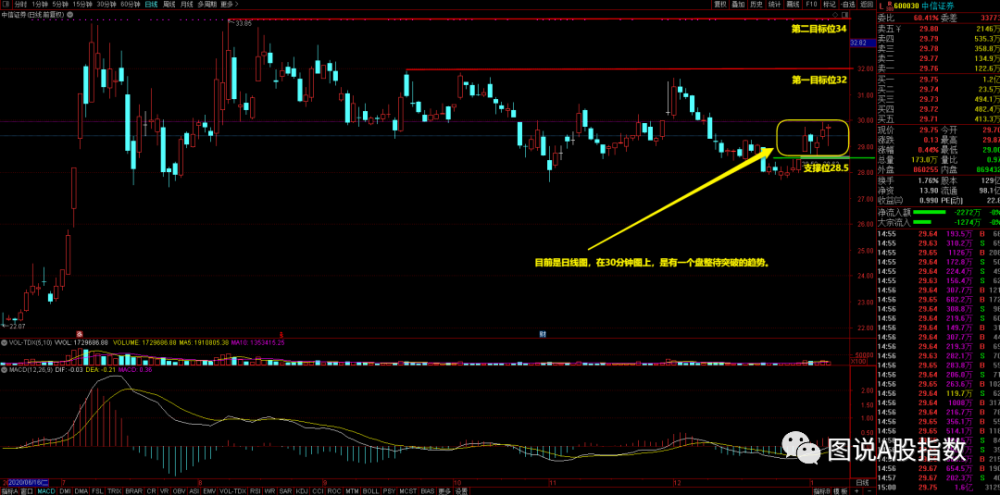Switch to 月线 monthly chart

(186, 4)
